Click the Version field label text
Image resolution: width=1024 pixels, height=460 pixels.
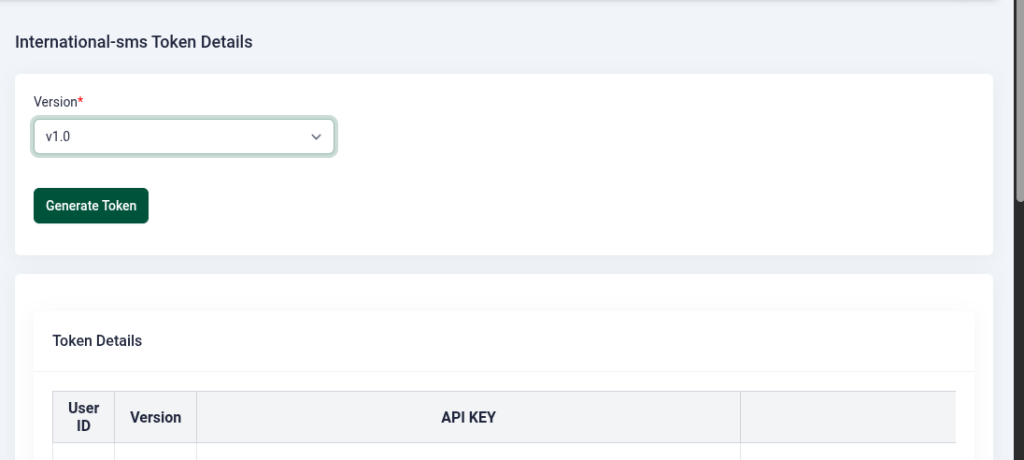[x=56, y=102]
